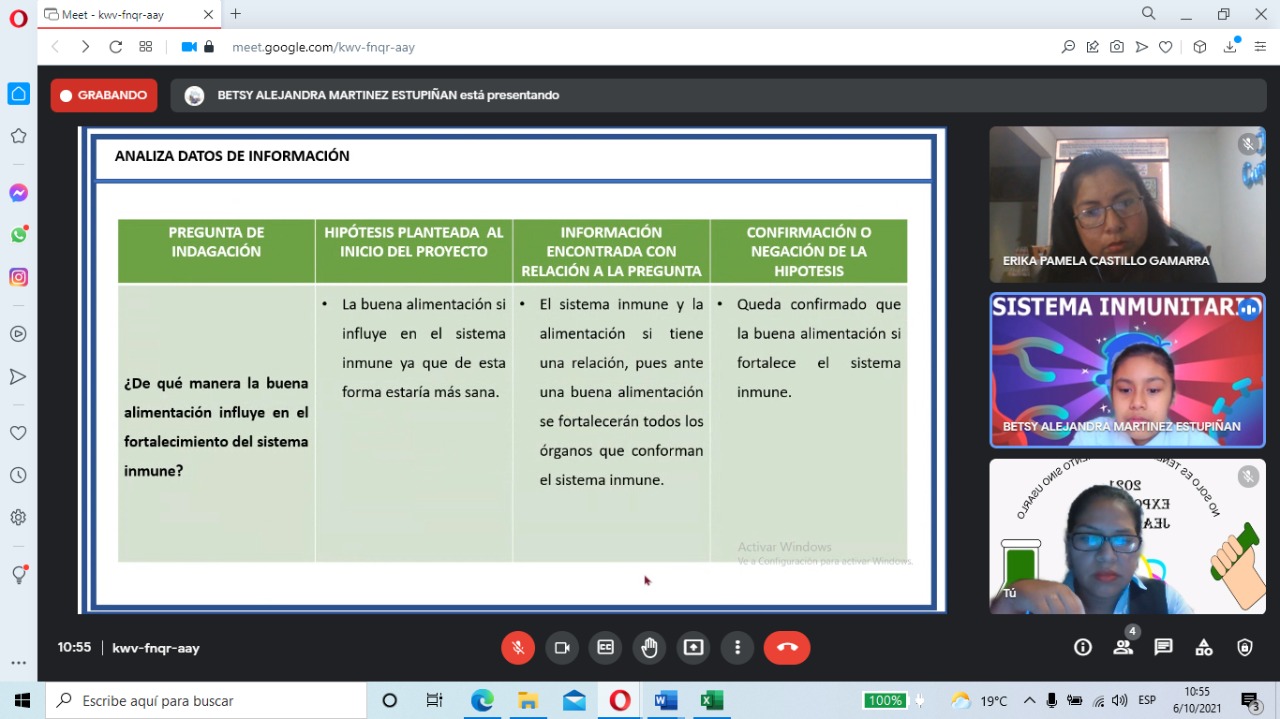Image resolution: width=1280 pixels, height=719 pixels.
Task: Show the participants list
Action: (x=1123, y=648)
